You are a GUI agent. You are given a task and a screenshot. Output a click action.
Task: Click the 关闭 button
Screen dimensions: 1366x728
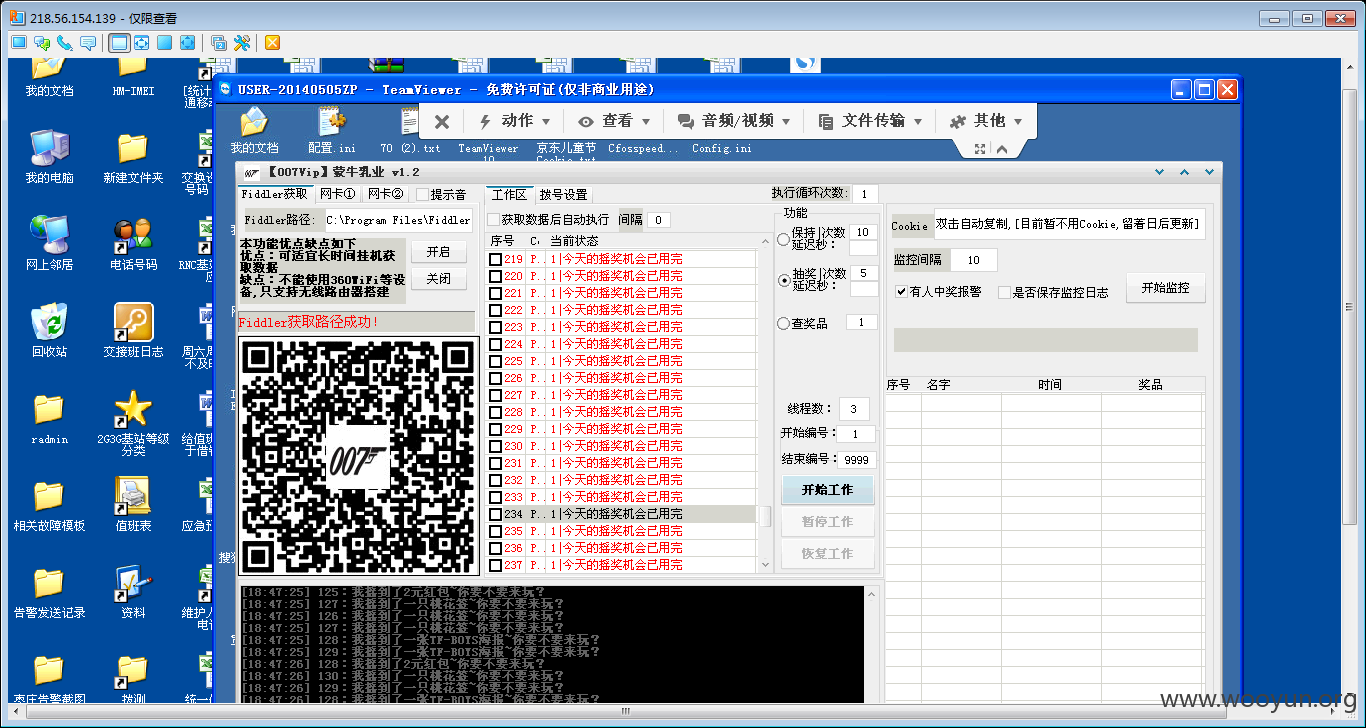[439, 279]
